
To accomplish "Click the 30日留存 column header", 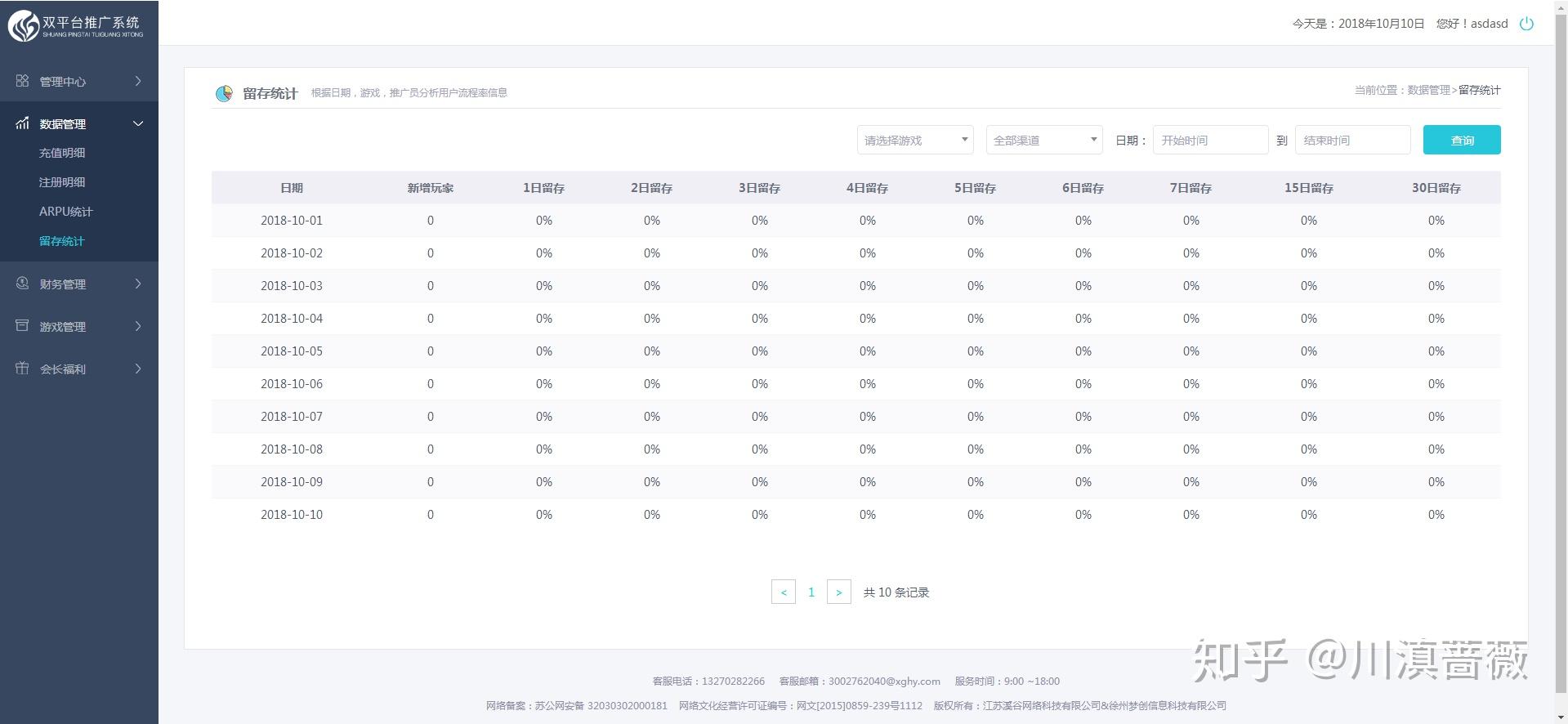I will 1436,188.
